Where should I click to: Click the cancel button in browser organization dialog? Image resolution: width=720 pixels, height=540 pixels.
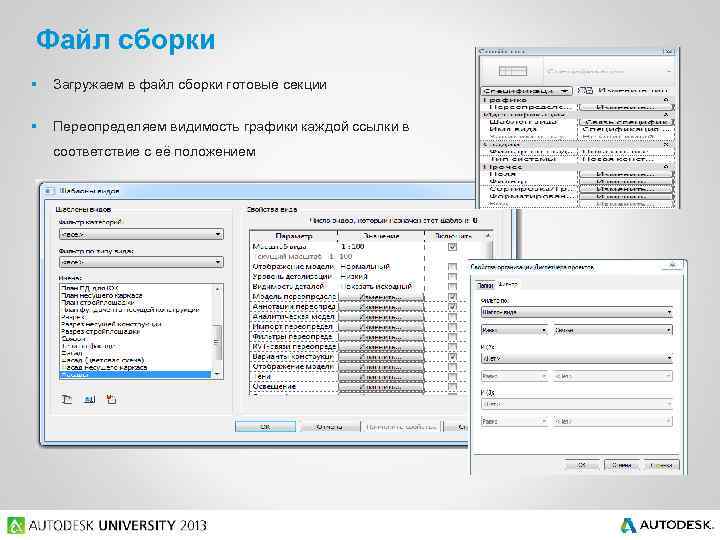622,465
